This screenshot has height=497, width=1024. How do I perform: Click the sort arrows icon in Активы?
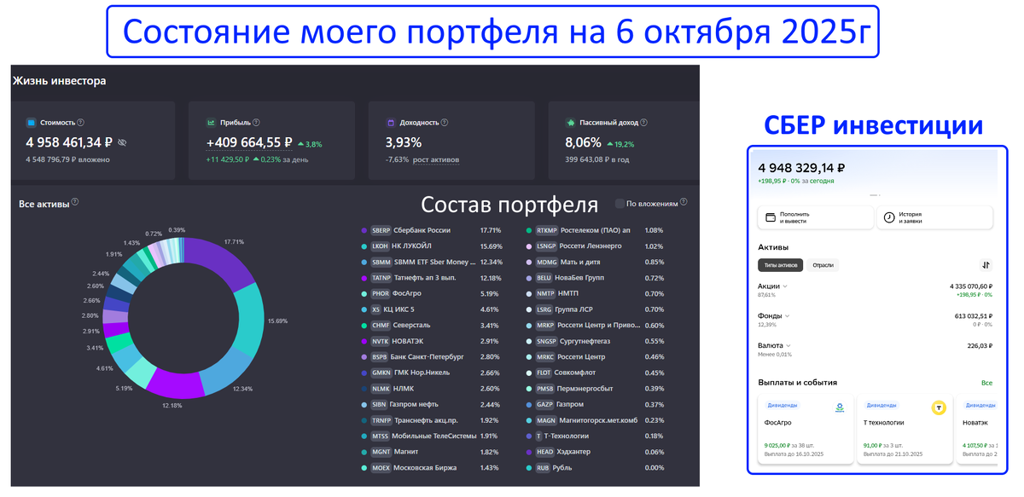[985, 265]
